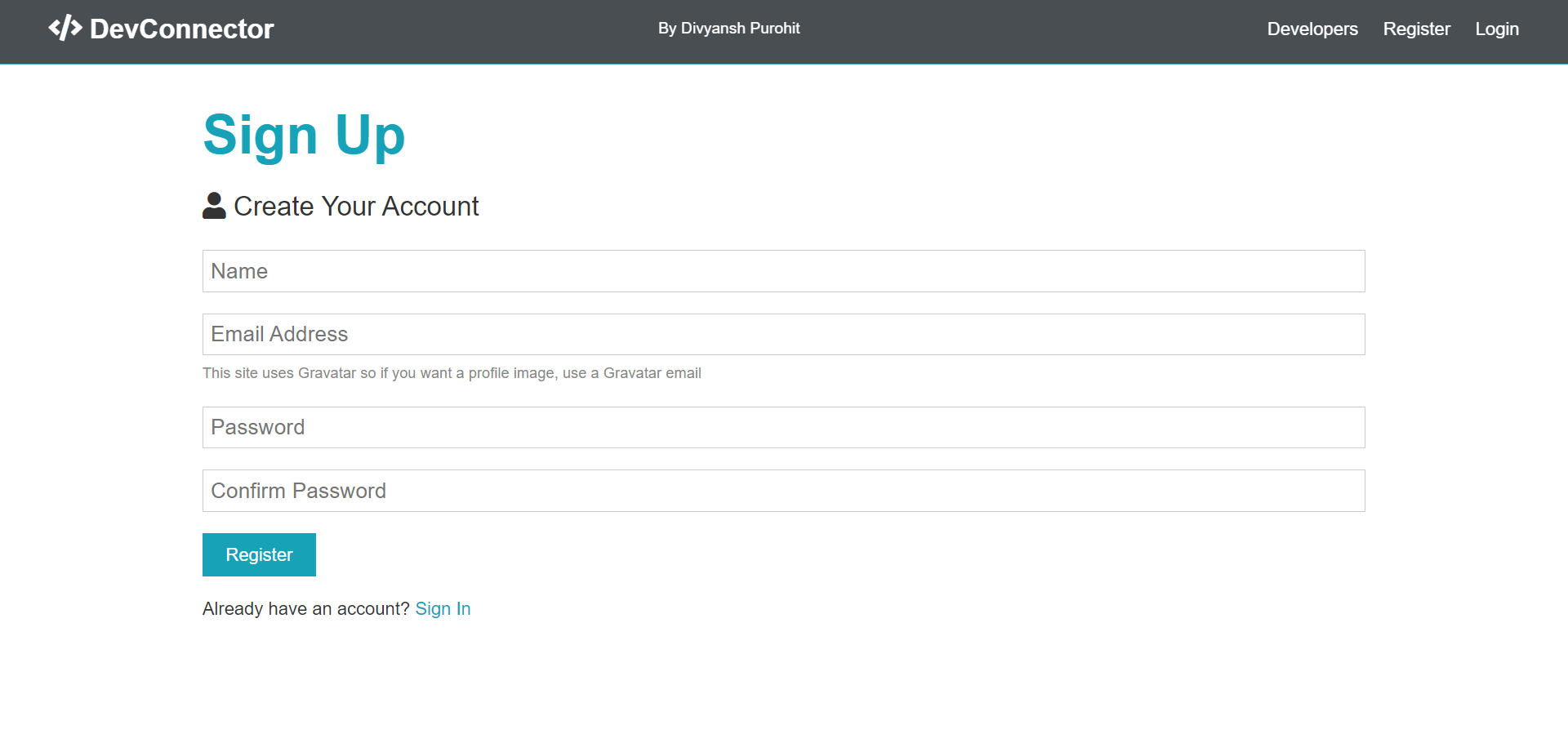
Task: Click the user icon beside Create Your Account
Action: pos(214,206)
